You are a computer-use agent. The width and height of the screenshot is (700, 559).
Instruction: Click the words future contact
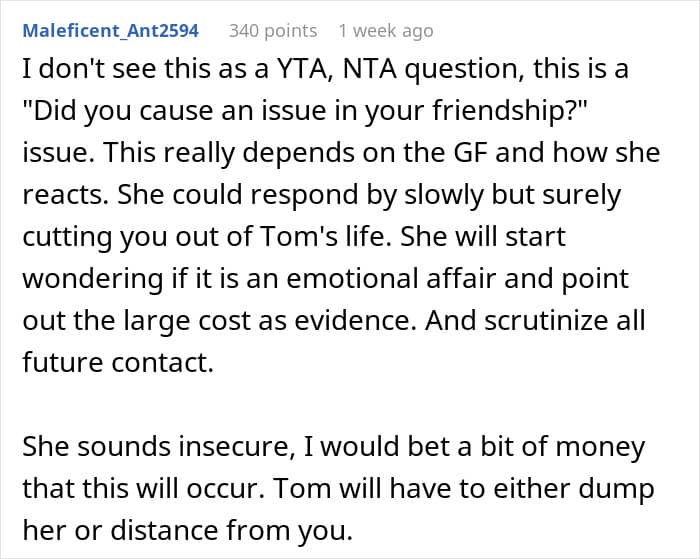pyautogui.click(x=118, y=362)
